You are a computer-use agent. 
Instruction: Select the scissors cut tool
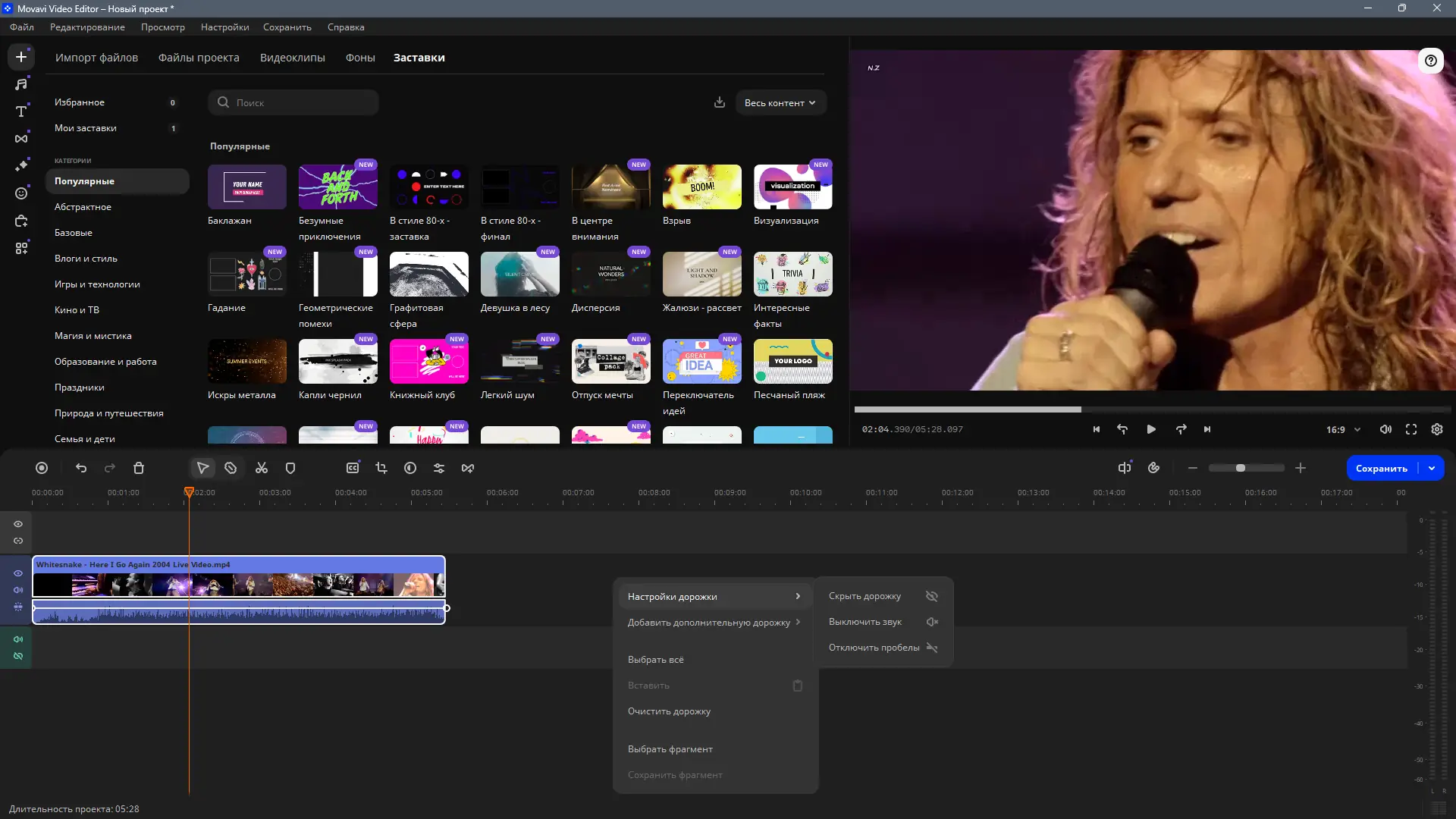click(x=262, y=469)
